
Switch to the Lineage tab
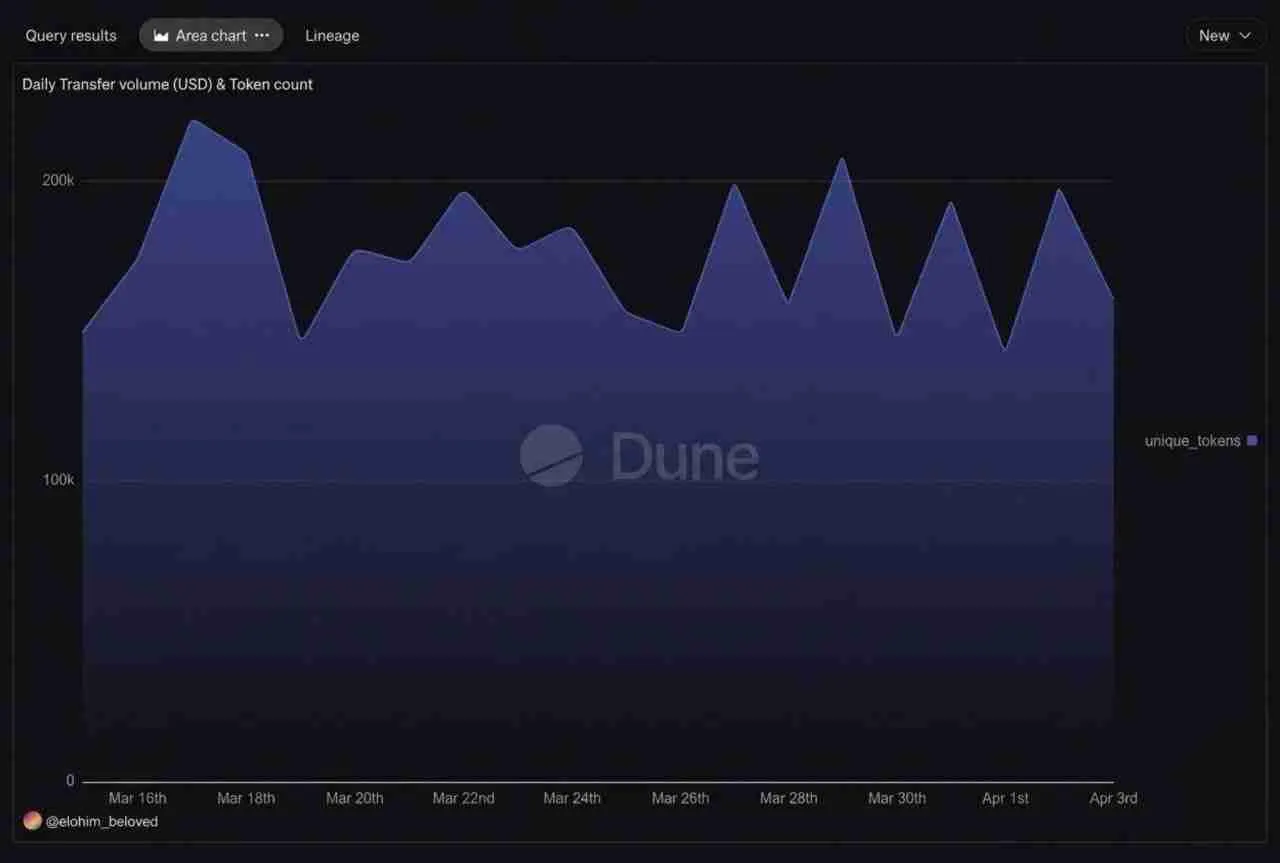tap(332, 35)
